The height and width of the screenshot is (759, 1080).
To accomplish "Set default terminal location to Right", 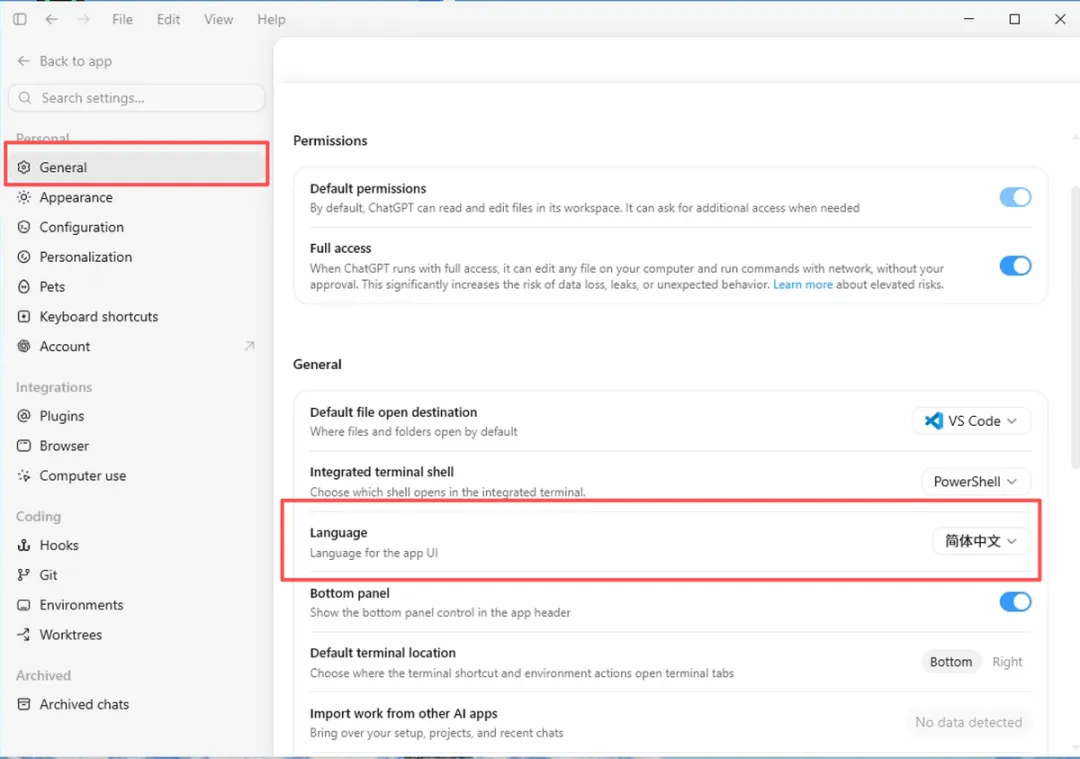I will (x=1007, y=662).
